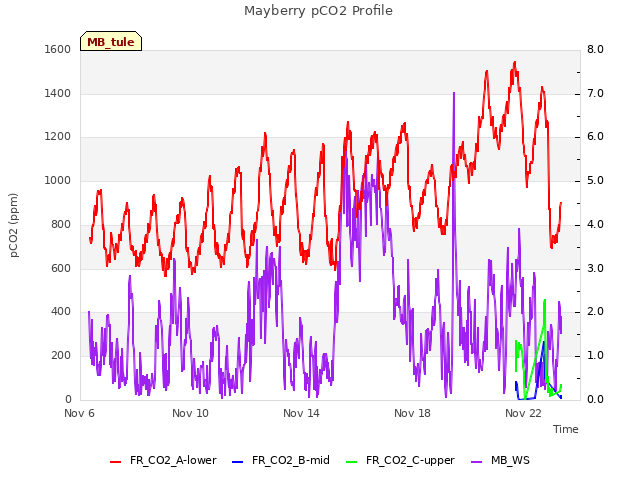Select the MB_WS legend label
This screenshot has width=640, height=480.
510,460
